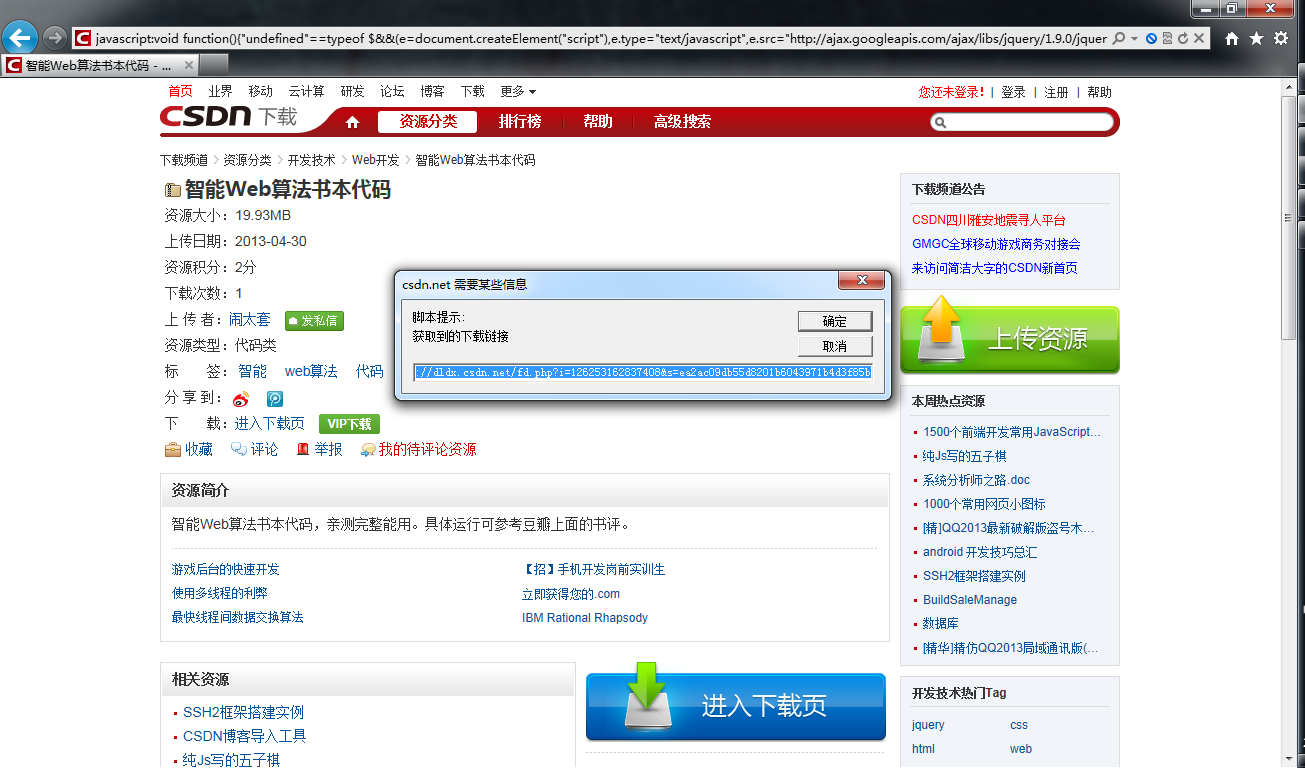The width and height of the screenshot is (1305, 768).
Task: Click the 举报 red siren icon
Action: (x=303, y=450)
